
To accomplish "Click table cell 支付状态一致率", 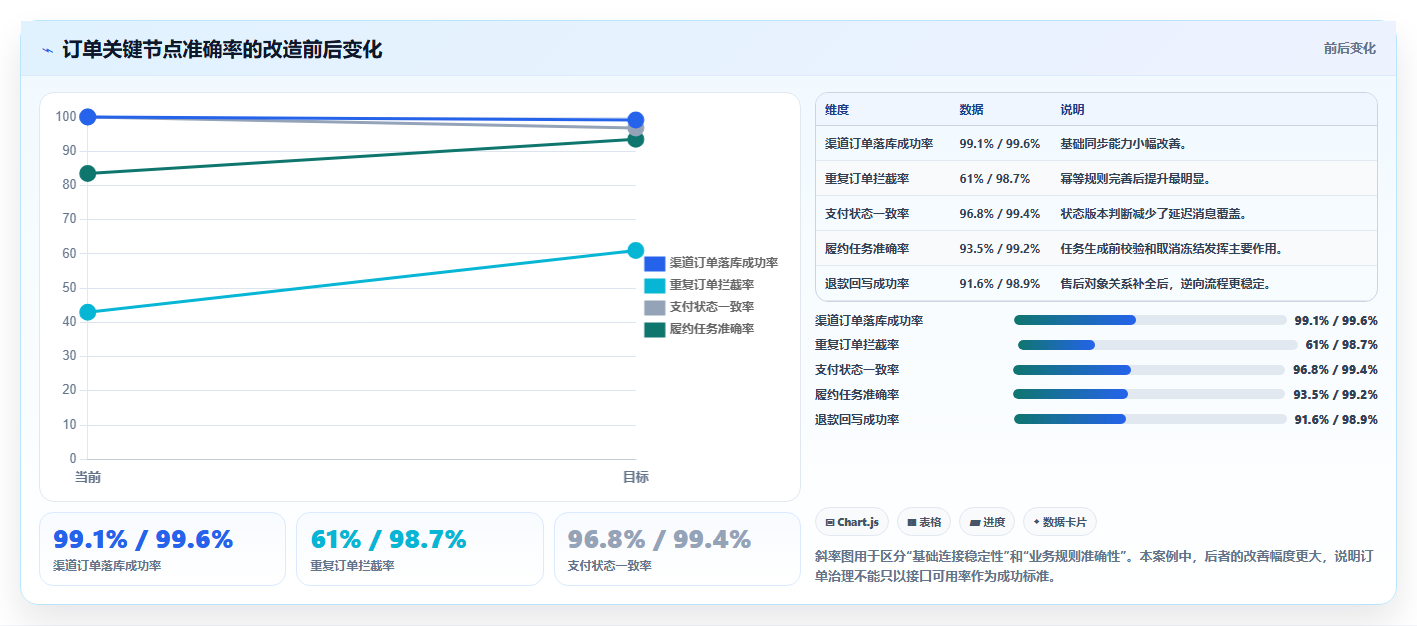I will click(867, 214).
